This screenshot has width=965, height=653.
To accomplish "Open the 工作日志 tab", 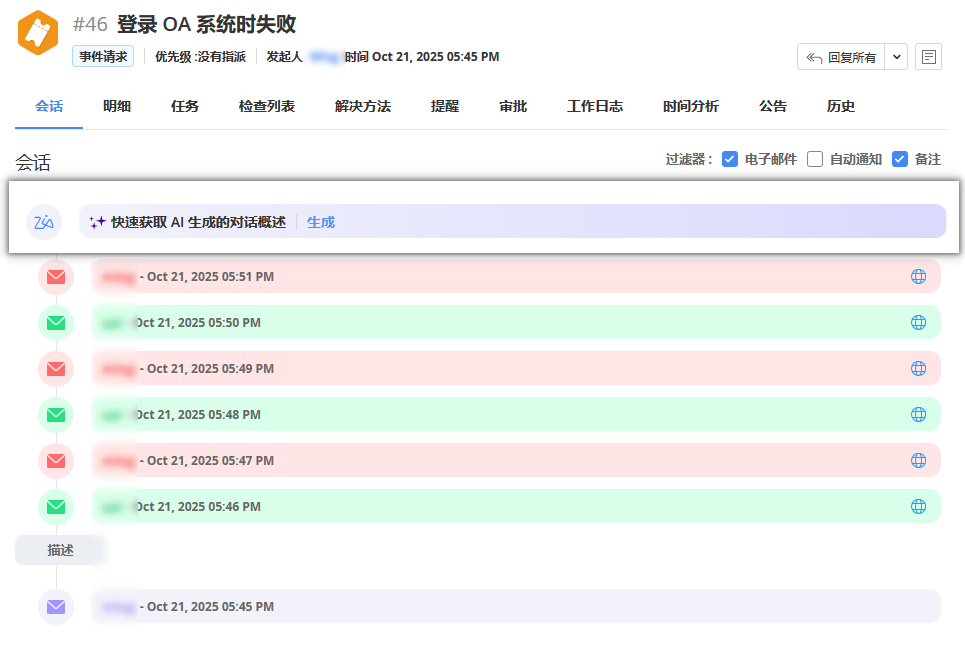I will (595, 106).
